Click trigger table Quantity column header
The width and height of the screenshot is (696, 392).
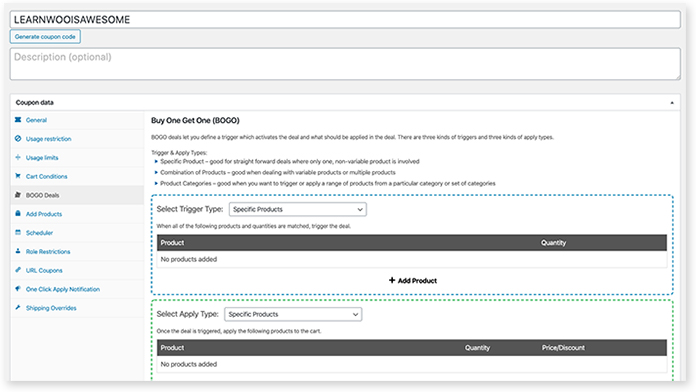[554, 243]
